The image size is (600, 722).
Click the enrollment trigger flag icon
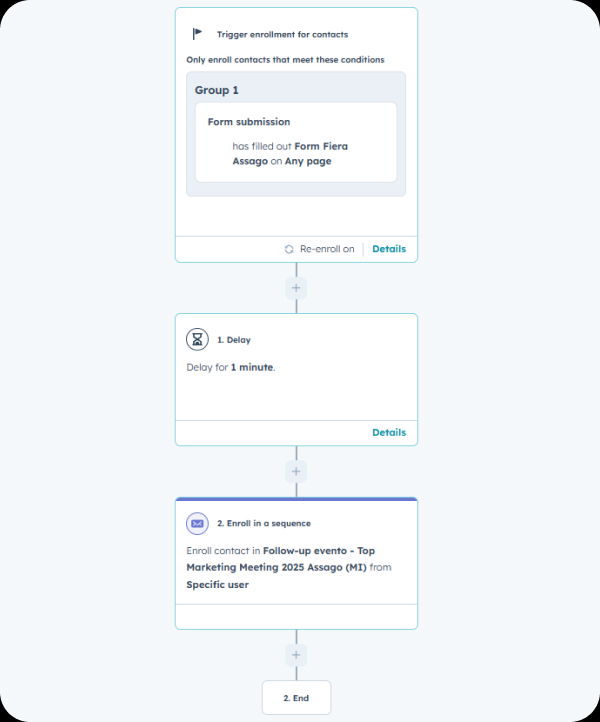pyautogui.click(x=197, y=34)
